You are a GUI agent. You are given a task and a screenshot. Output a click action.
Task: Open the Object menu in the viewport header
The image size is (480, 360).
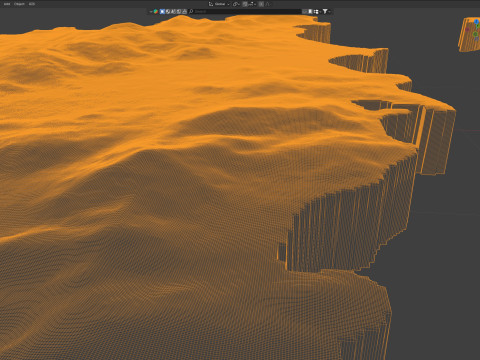click(x=19, y=4)
